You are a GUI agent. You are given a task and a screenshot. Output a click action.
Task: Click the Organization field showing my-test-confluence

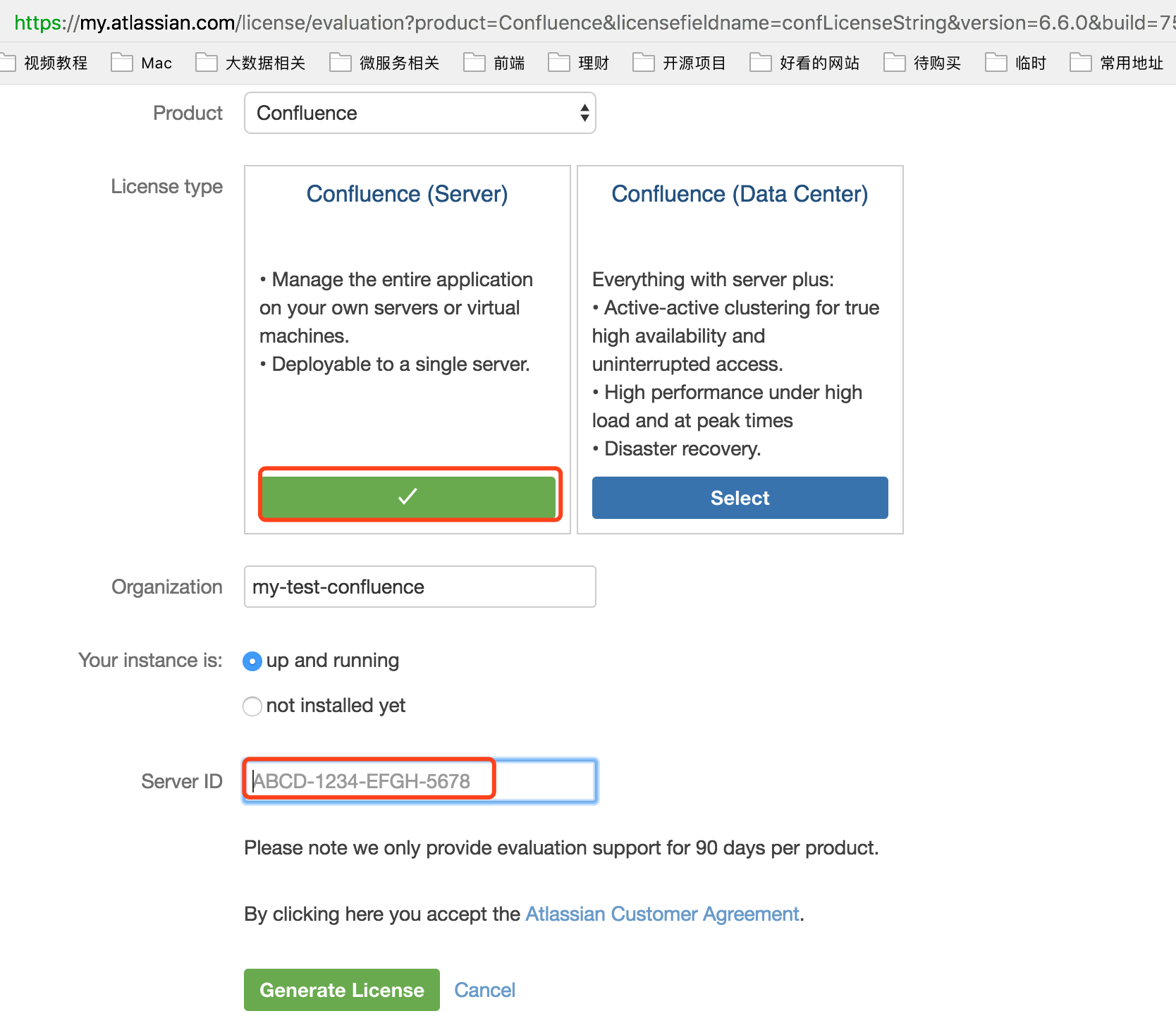pyautogui.click(x=419, y=587)
